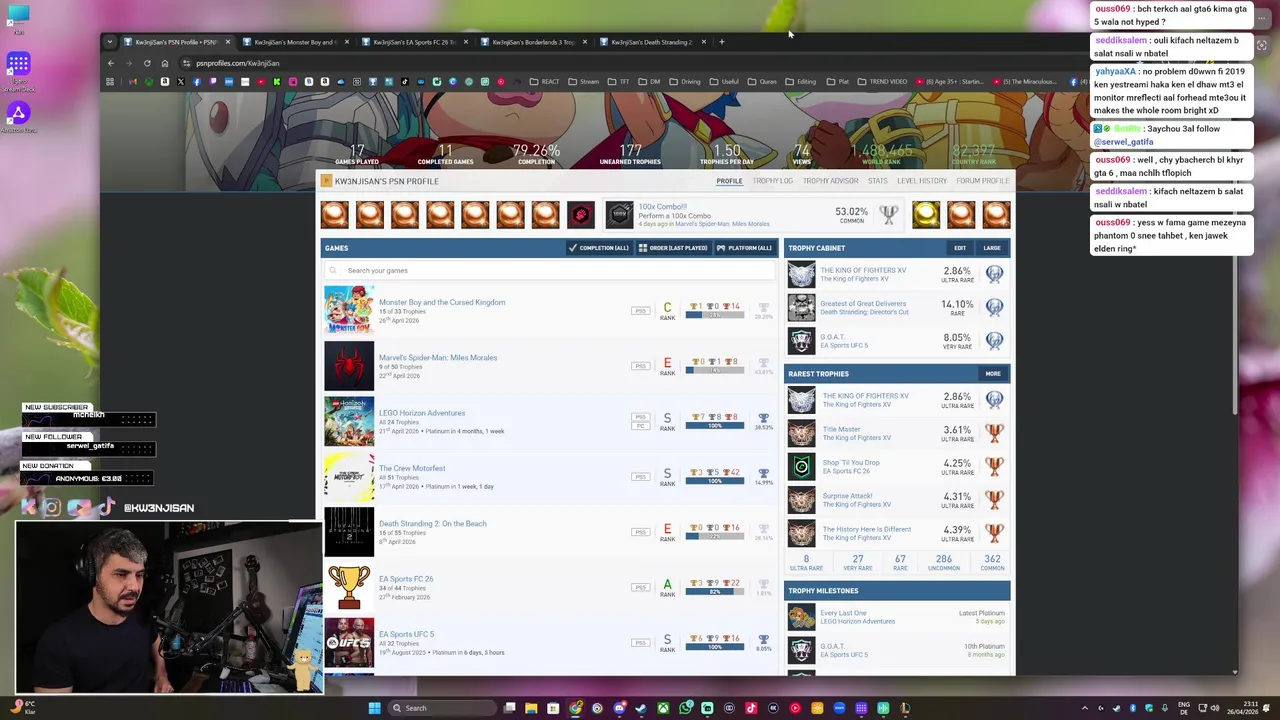This screenshot has height=720, width=1280.
Task: Open Steam from the taskbar
Action: [640, 708]
